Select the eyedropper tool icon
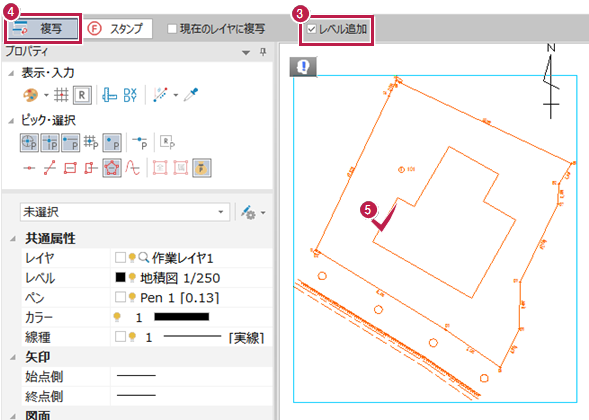 point(191,95)
